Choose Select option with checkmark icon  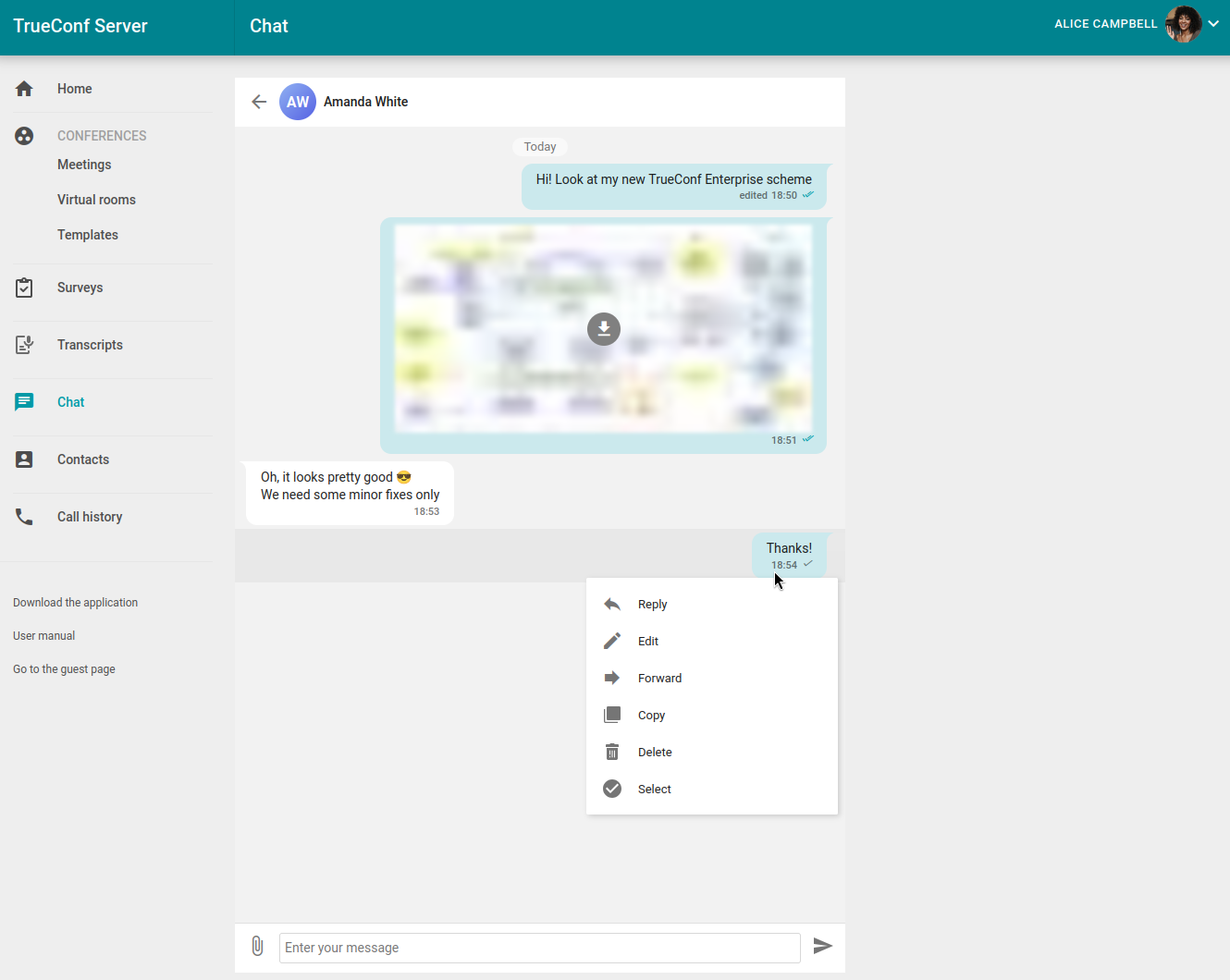(x=654, y=790)
